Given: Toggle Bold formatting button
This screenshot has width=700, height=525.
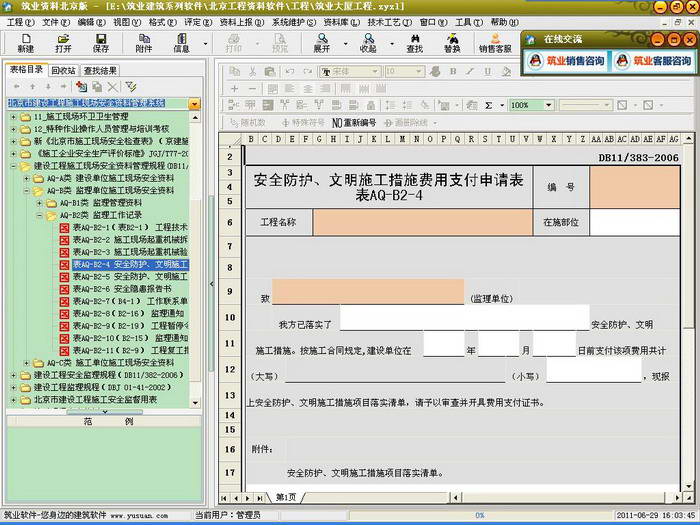Looking at the screenshot, I should tap(453, 71).
